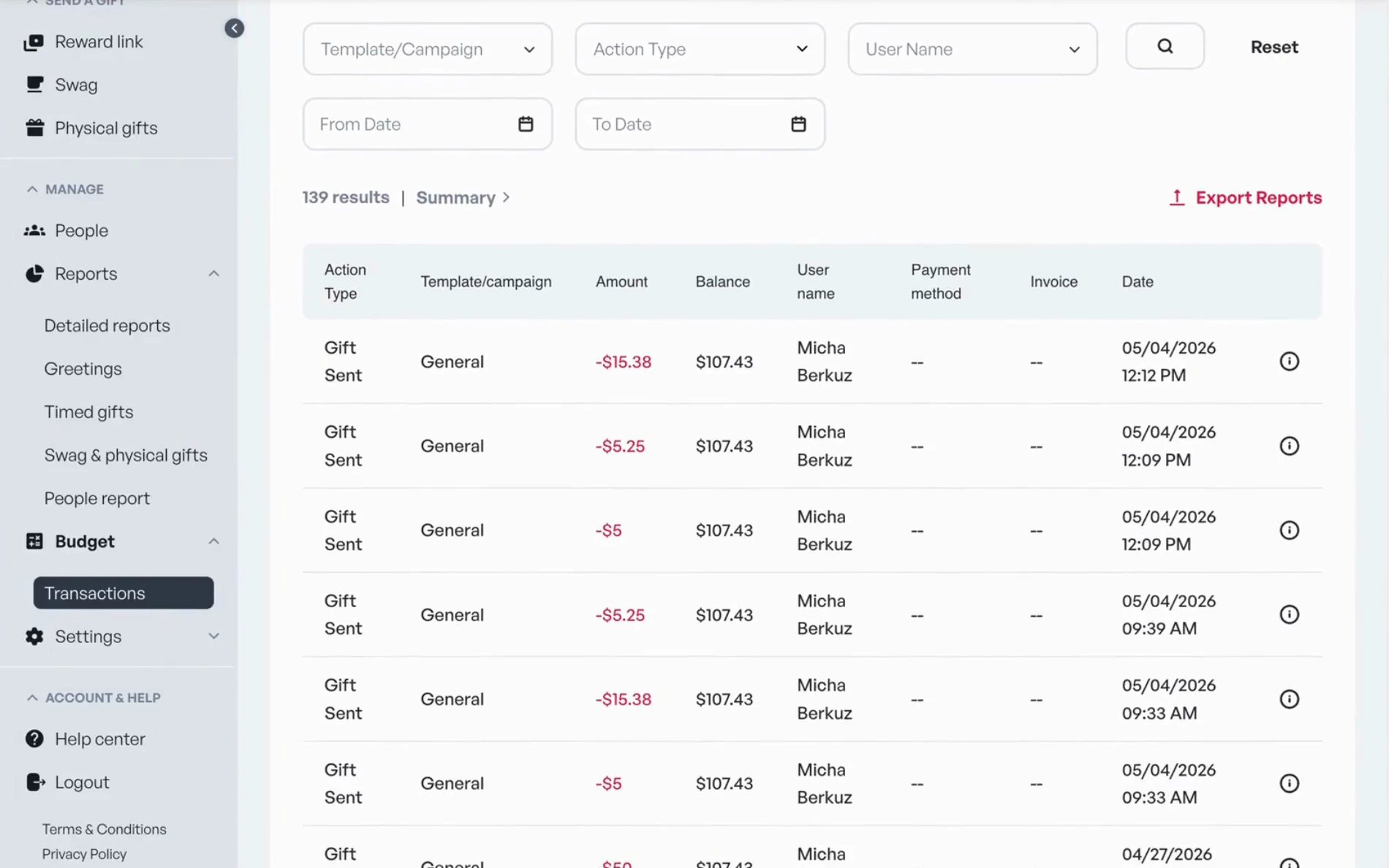Click the From Date field

coord(428,124)
